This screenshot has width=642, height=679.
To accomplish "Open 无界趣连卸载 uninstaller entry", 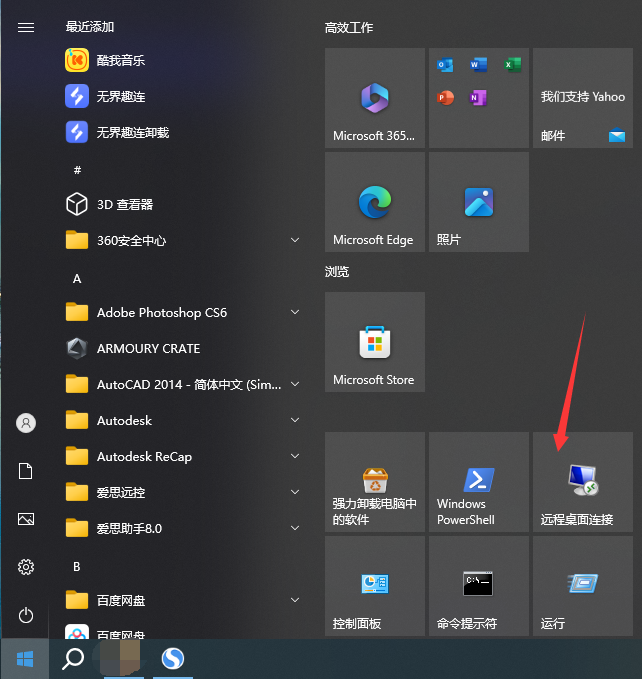I will (182, 132).
